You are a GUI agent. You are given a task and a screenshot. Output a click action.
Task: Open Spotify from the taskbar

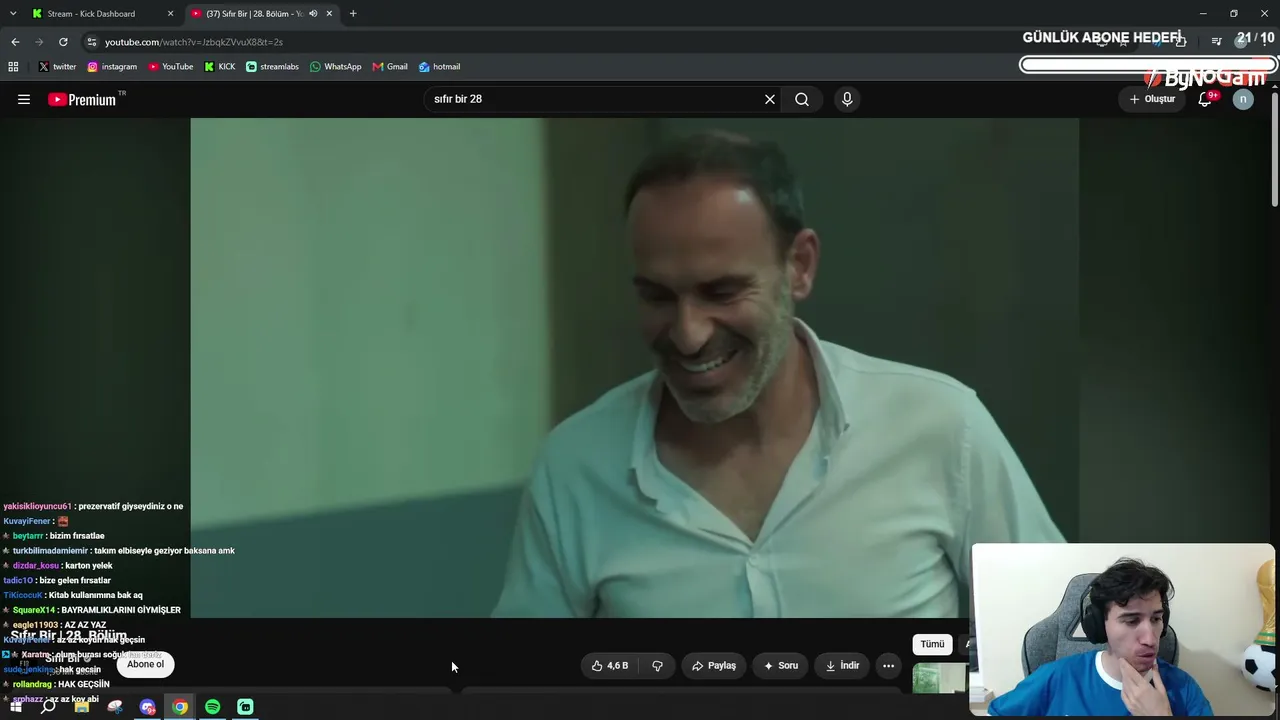pos(213,707)
